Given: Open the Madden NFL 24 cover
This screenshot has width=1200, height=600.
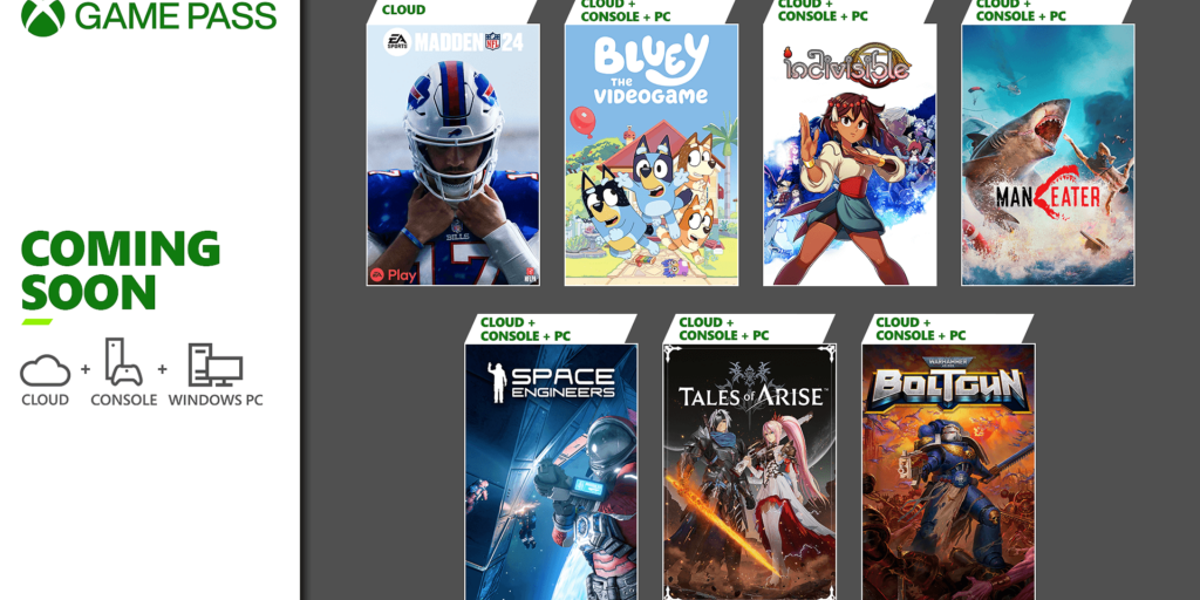Looking at the screenshot, I should point(453,155).
